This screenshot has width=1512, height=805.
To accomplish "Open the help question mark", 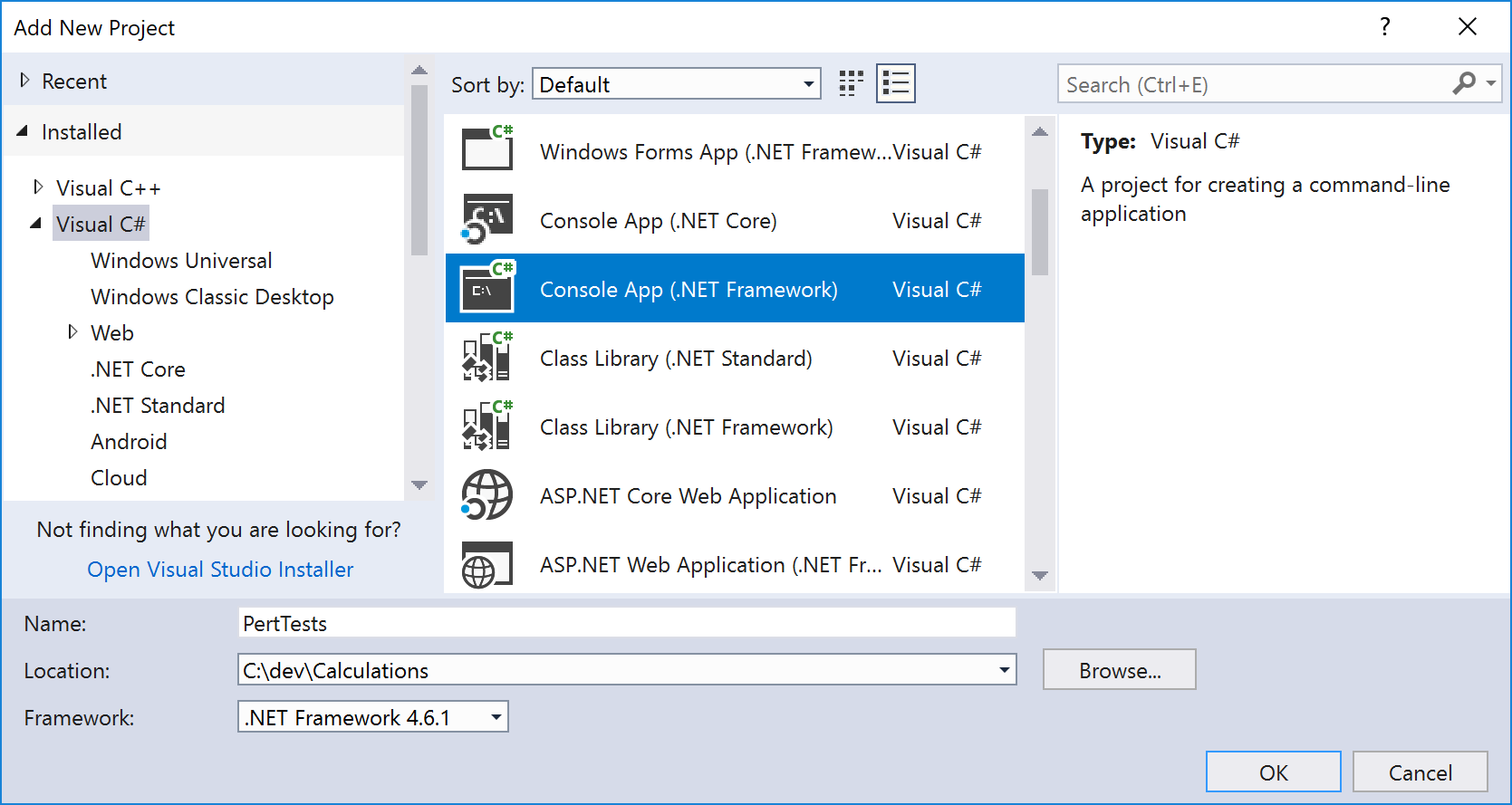I will pyautogui.click(x=1385, y=26).
